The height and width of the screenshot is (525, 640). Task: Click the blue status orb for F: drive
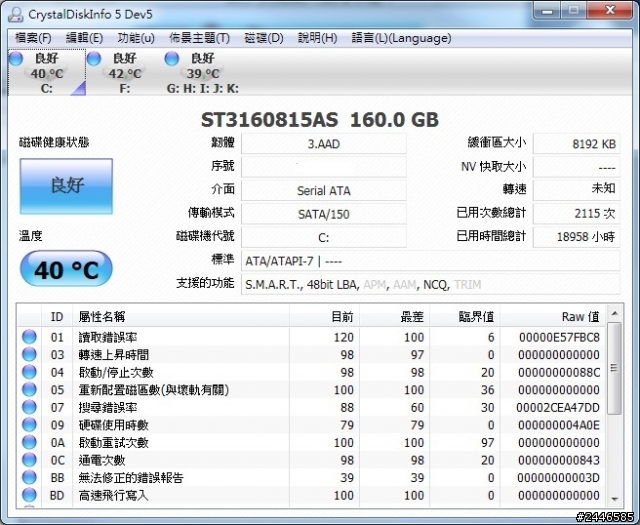(94, 58)
